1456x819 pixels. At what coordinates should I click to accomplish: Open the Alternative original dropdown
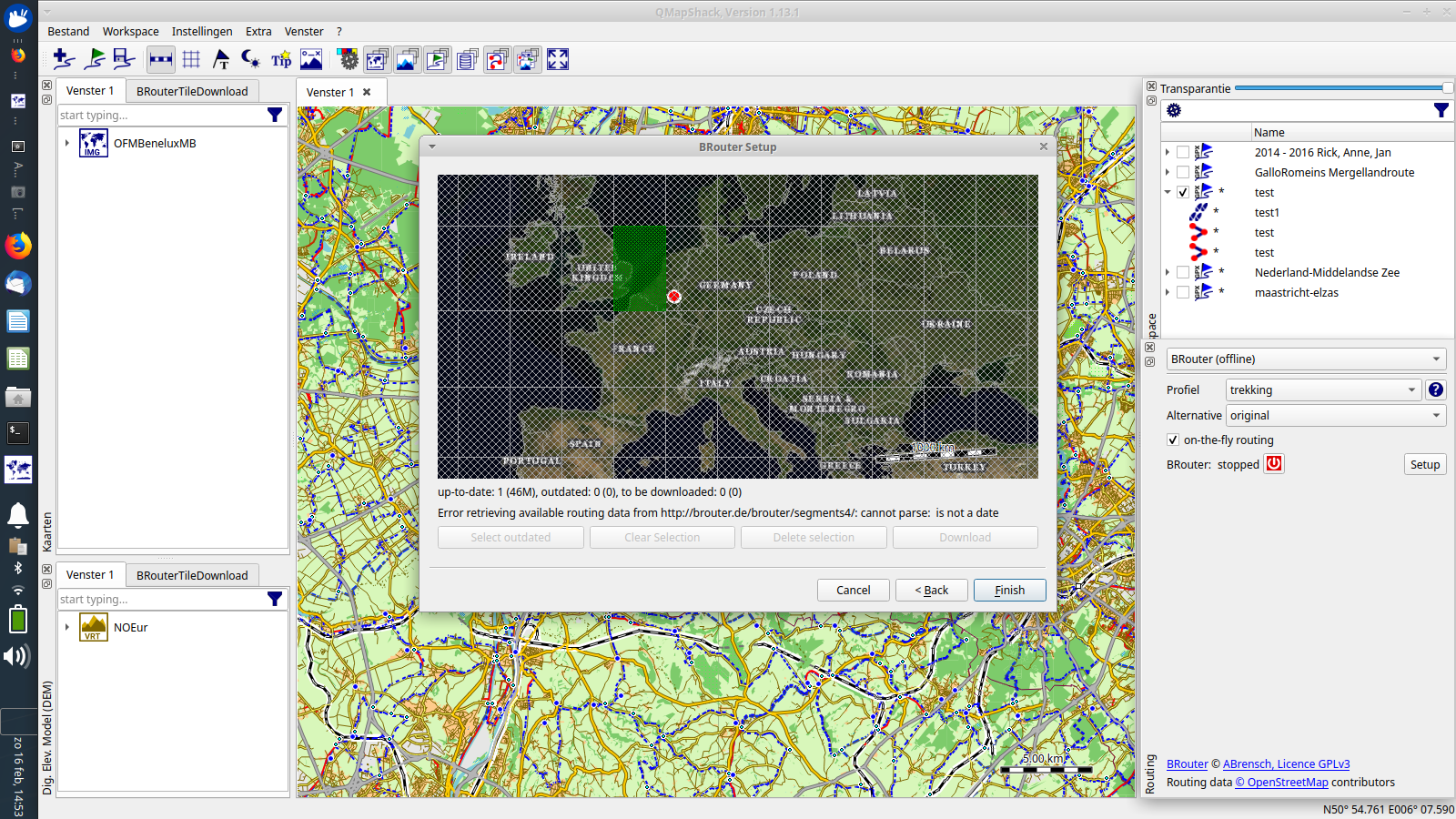[x=1336, y=415]
